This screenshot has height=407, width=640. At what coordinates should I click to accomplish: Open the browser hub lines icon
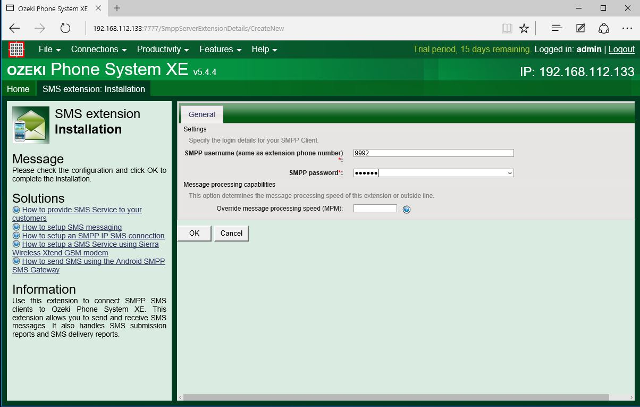click(556, 28)
